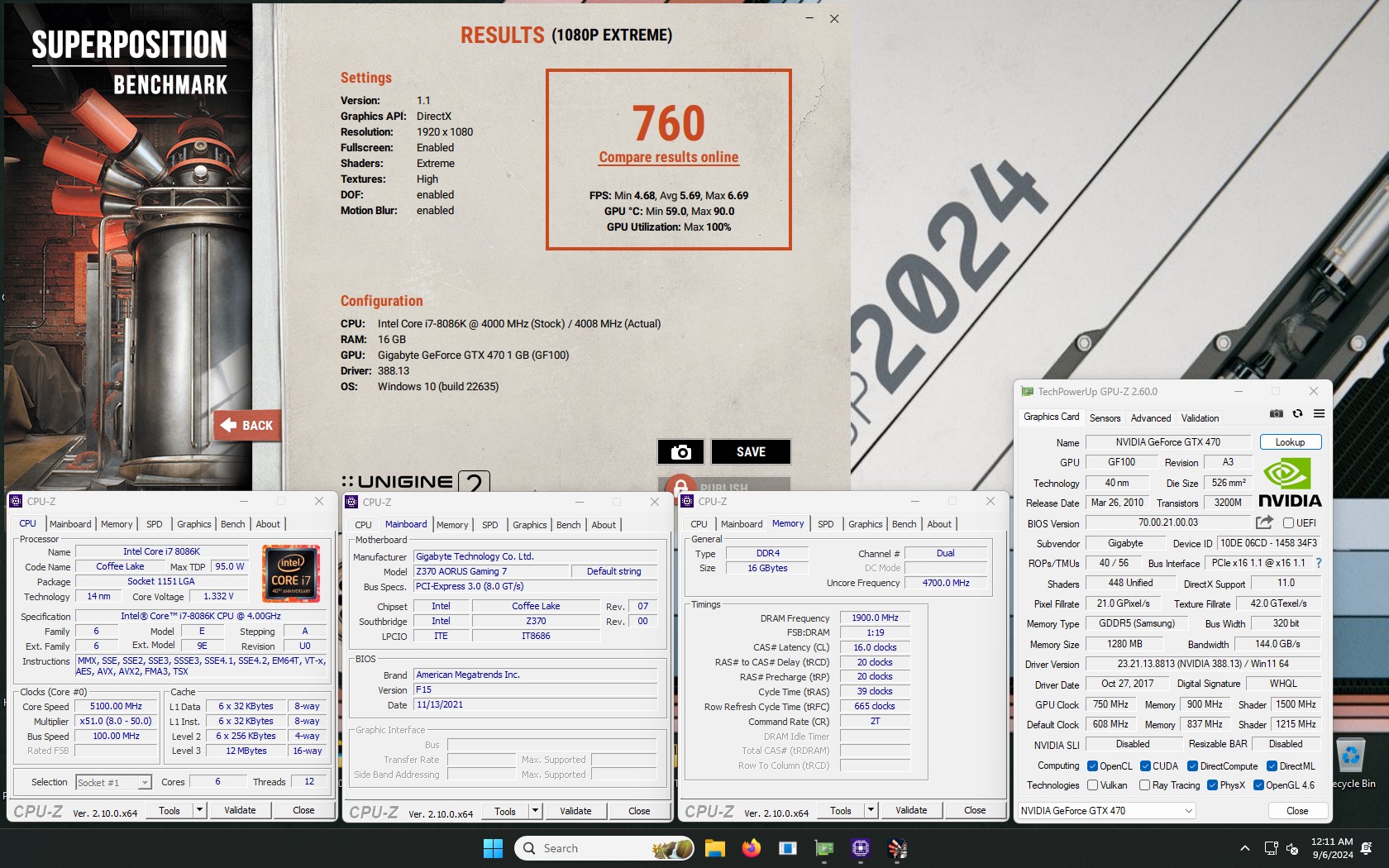Open the Compare results online link
Viewport: 1389px width, 868px height.
(x=669, y=157)
